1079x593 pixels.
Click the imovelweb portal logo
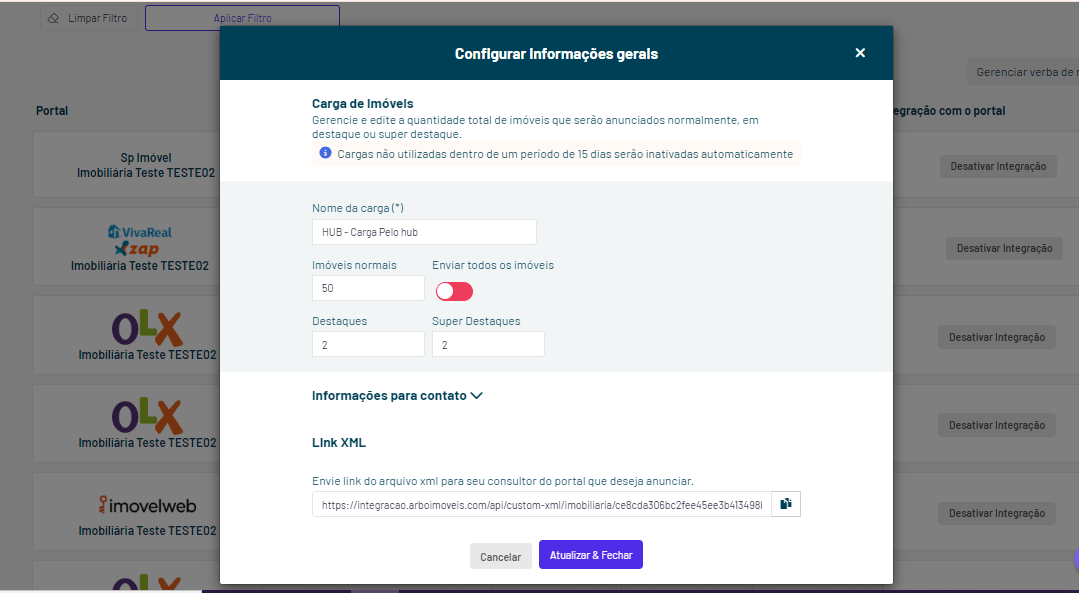(x=147, y=505)
